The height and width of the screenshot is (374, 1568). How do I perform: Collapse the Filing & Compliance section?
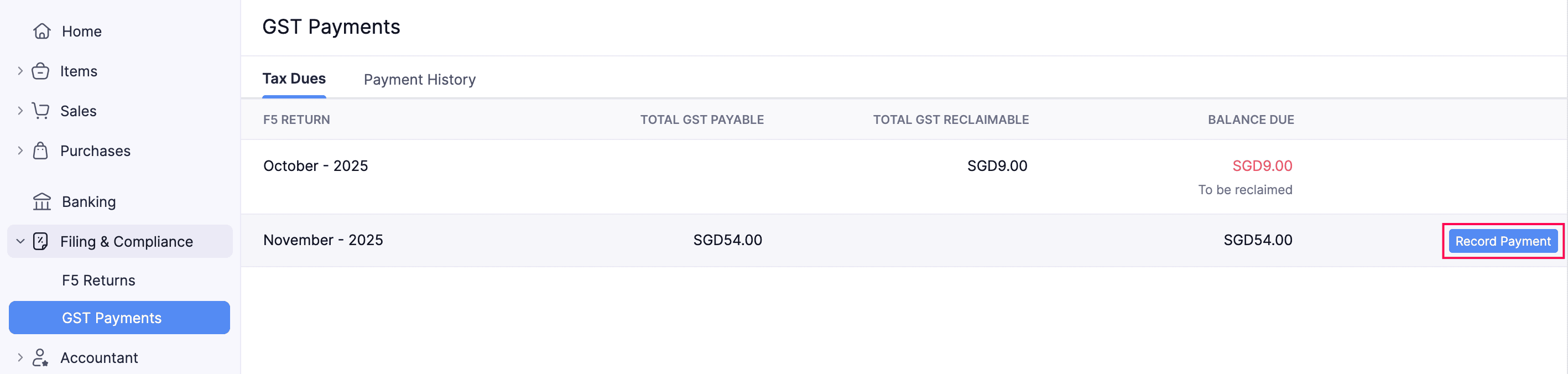19,241
